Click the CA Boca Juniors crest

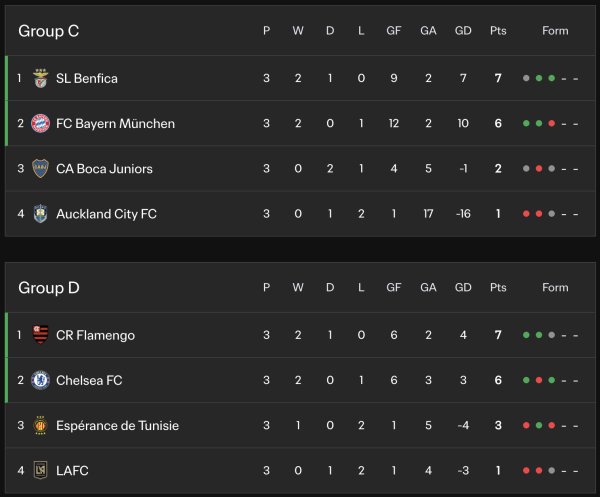pos(40,169)
